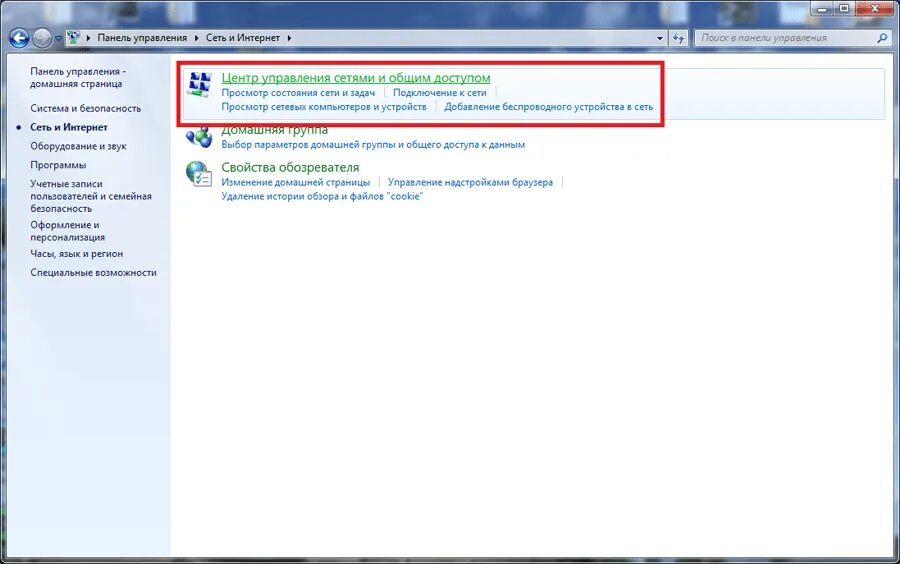Click the Forward navigation arrow
Image resolution: width=900 pixels, height=564 pixels.
41,38
